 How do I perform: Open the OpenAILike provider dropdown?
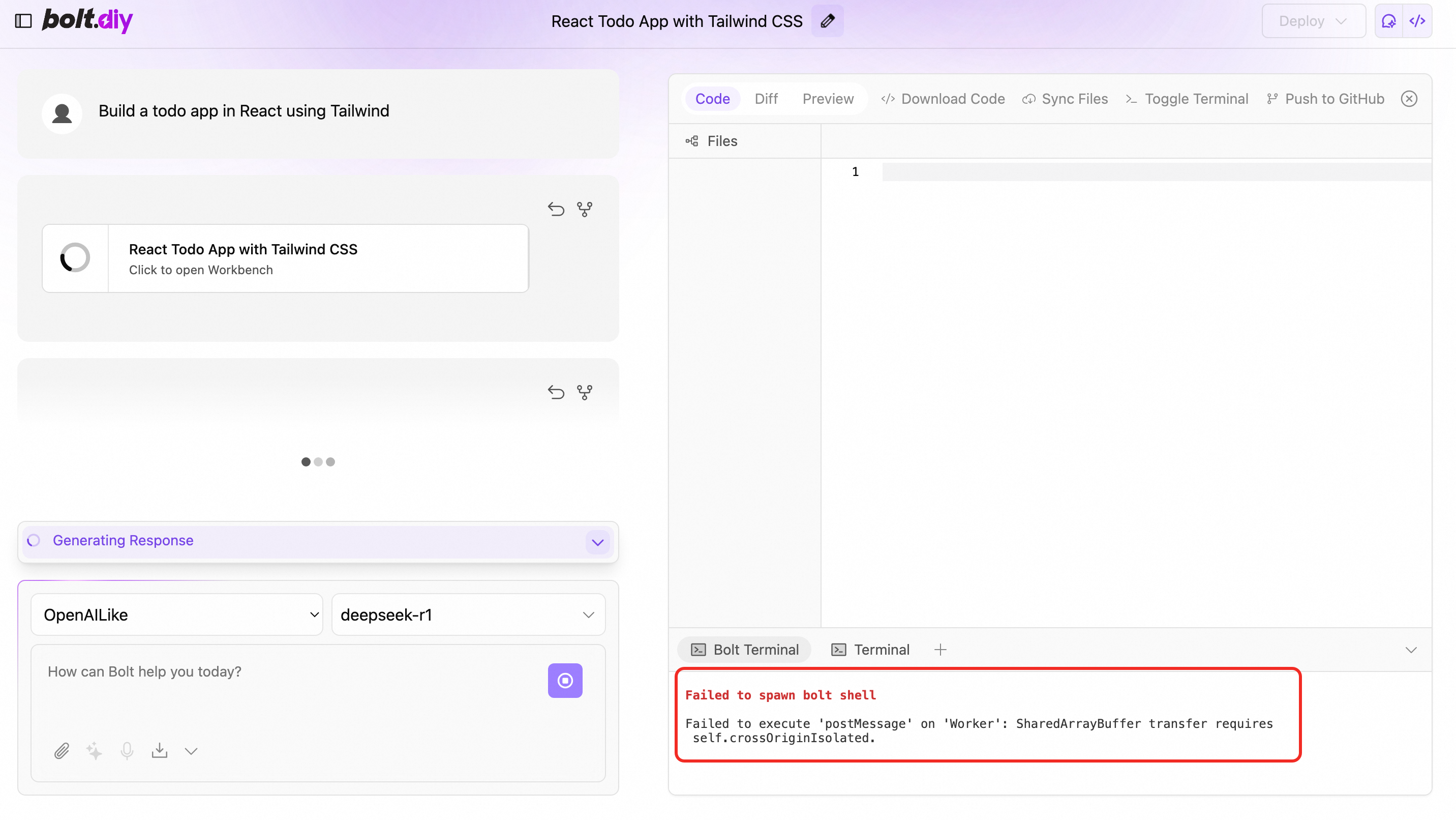pyautogui.click(x=176, y=614)
